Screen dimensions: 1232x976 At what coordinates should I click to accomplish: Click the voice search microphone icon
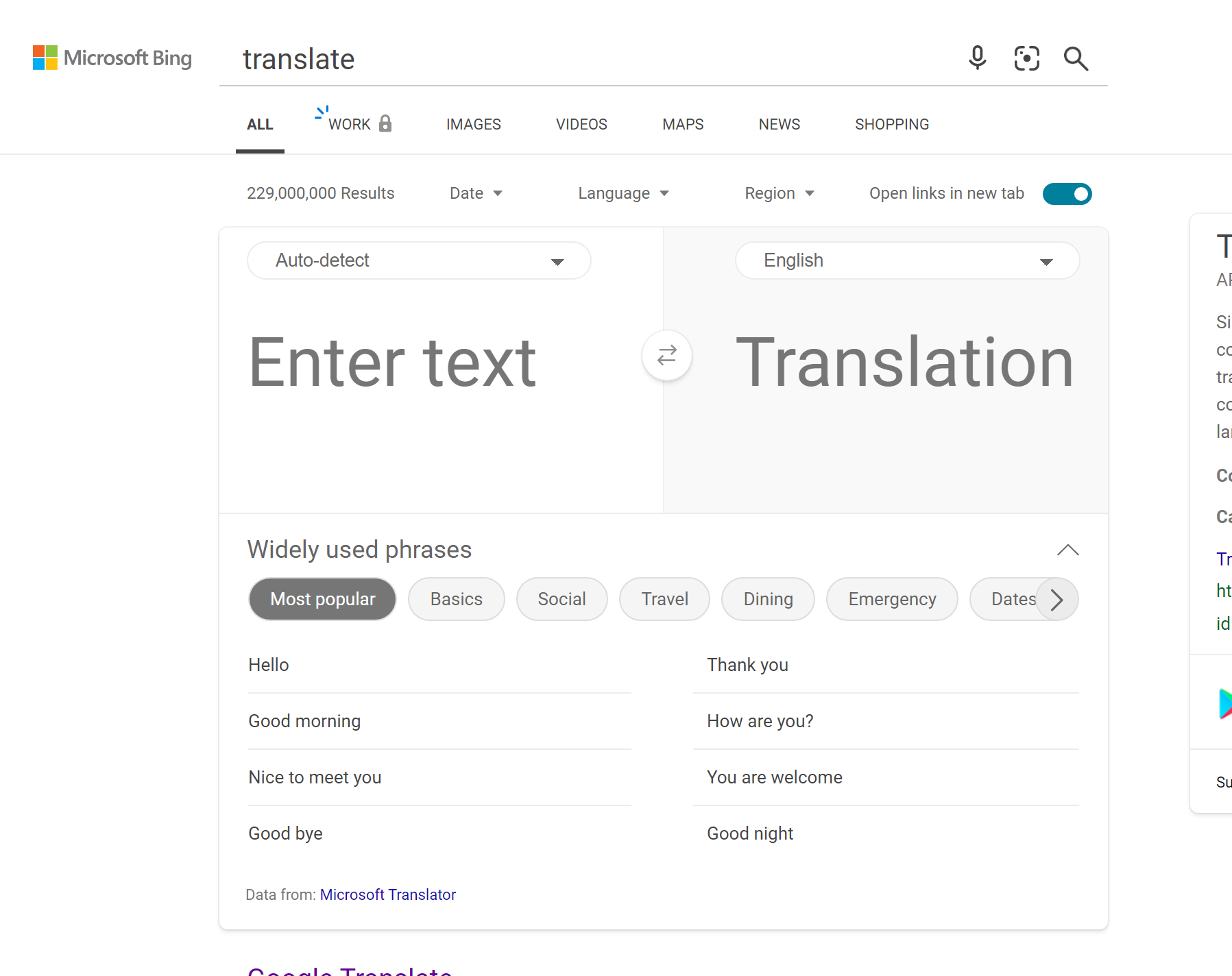tap(977, 59)
